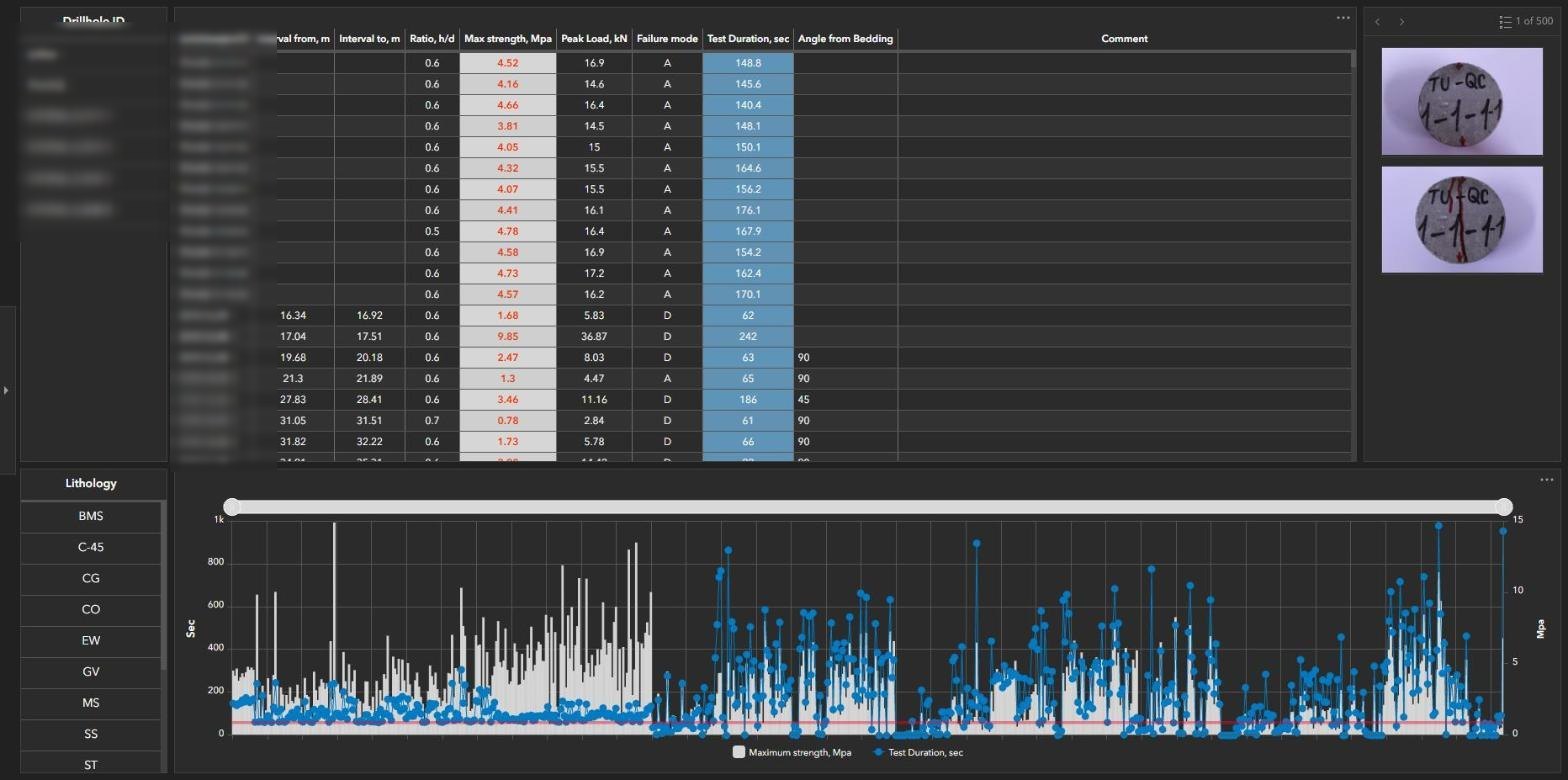The image size is (1568, 780).
Task: Select the peak load cell 36.87
Action: 594,337
